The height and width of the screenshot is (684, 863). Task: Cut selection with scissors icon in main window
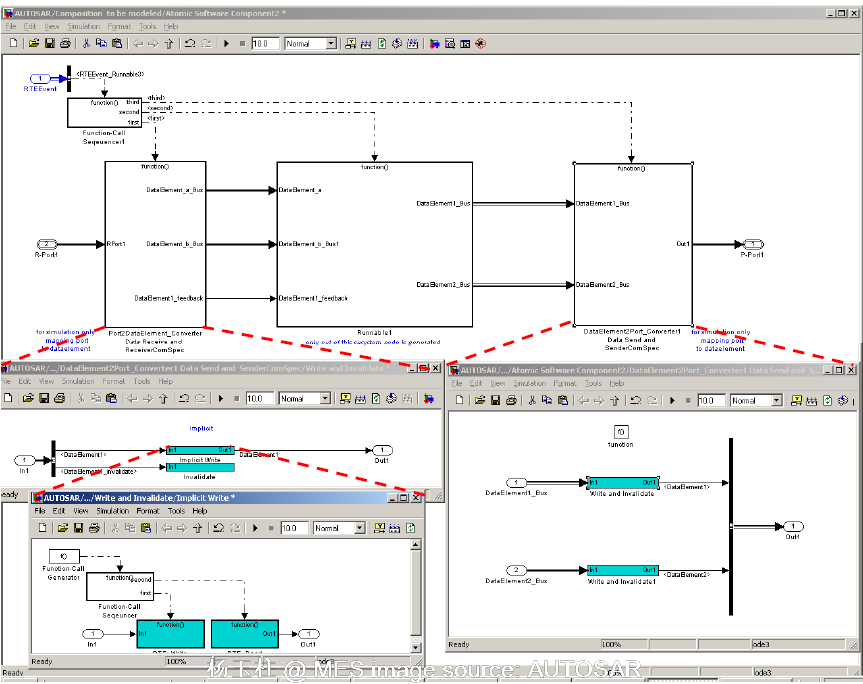(86, 43)
